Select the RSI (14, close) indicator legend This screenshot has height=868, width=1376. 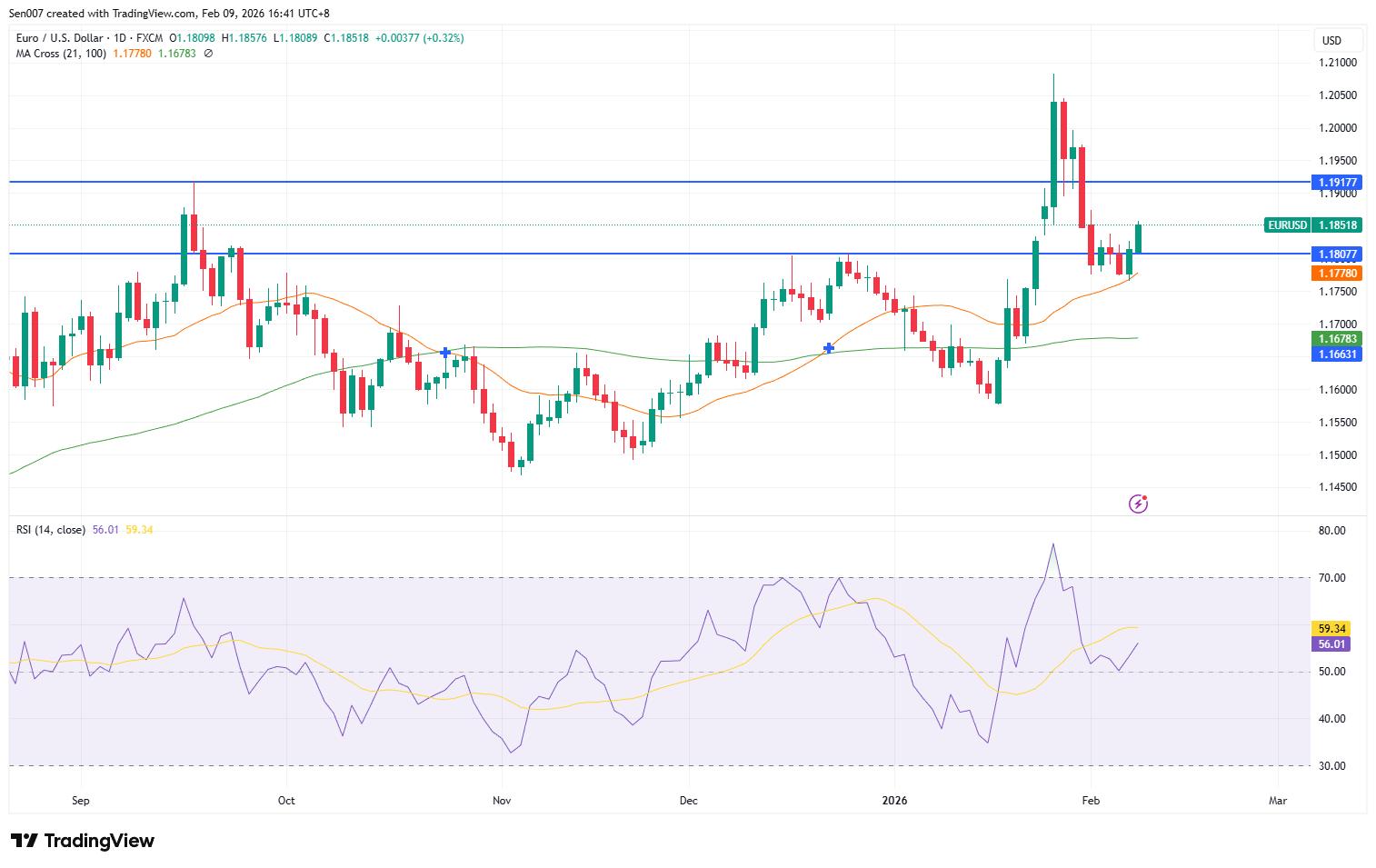[51, 530]
